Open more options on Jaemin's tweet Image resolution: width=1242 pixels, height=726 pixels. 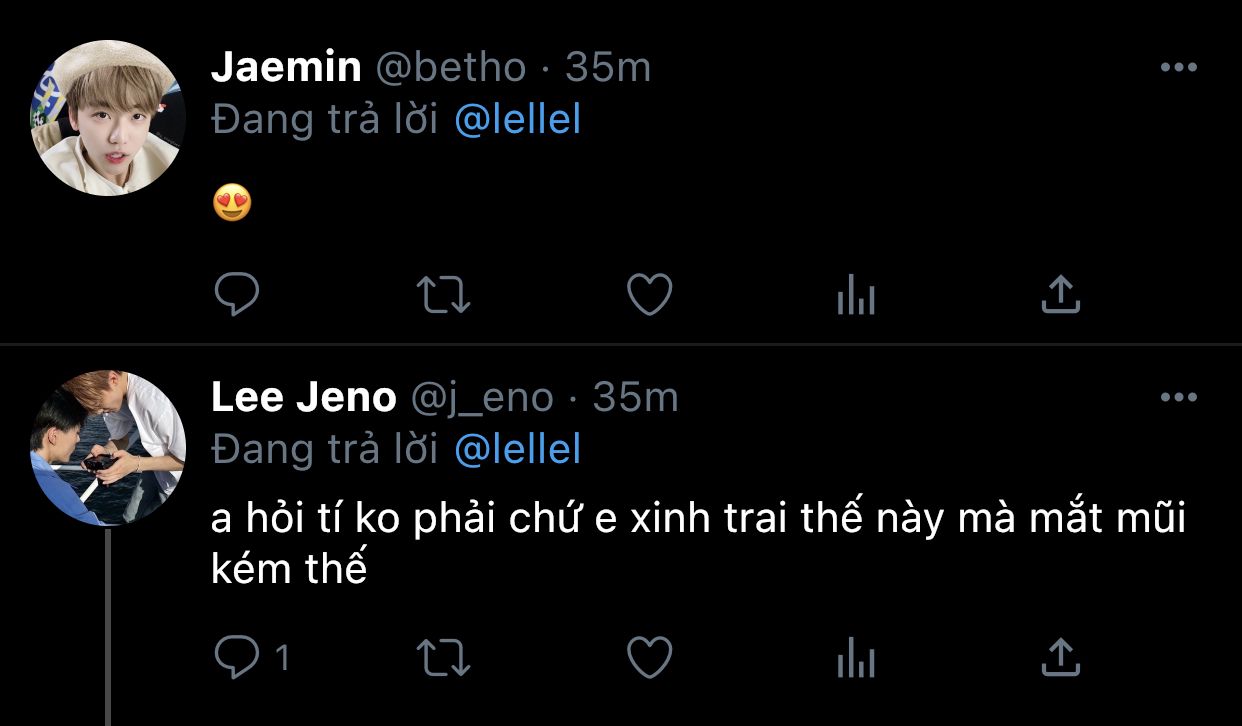1178,67
